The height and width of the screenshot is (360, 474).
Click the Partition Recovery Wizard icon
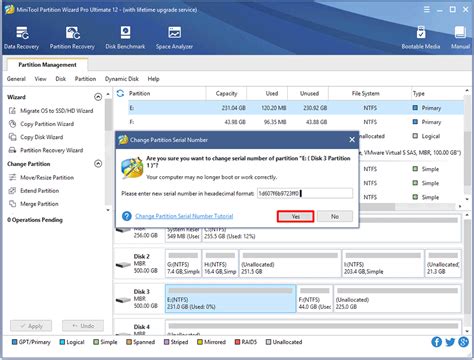[12, 150]
